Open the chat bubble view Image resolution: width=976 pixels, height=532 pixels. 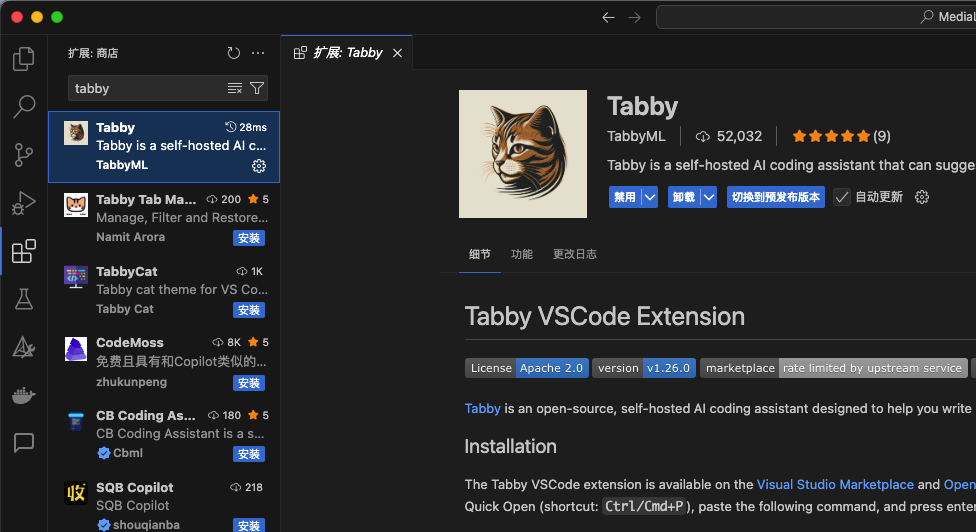pyautogui.click(x=24, y=442)
